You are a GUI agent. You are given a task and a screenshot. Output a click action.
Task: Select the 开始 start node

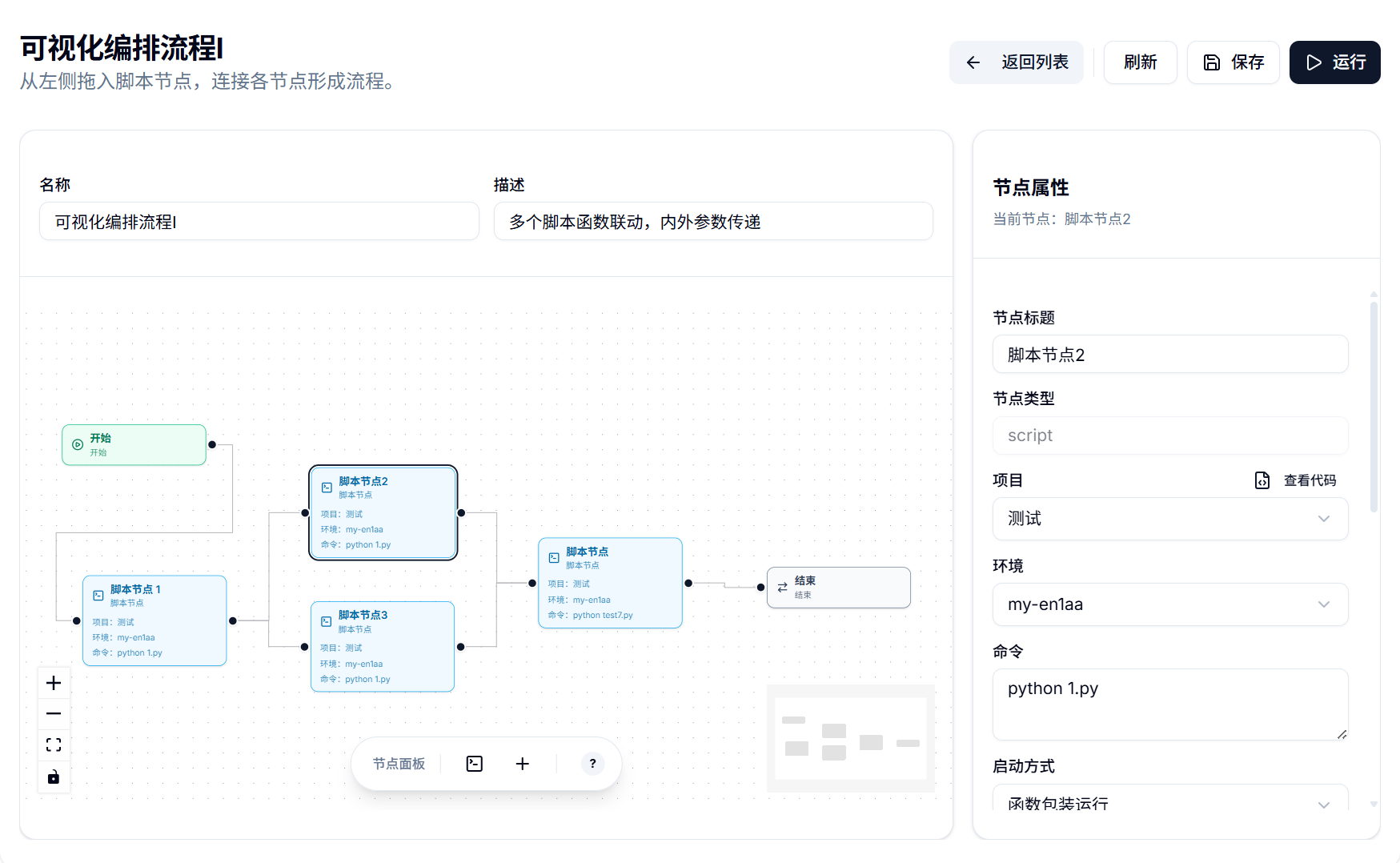click(134, 444)
